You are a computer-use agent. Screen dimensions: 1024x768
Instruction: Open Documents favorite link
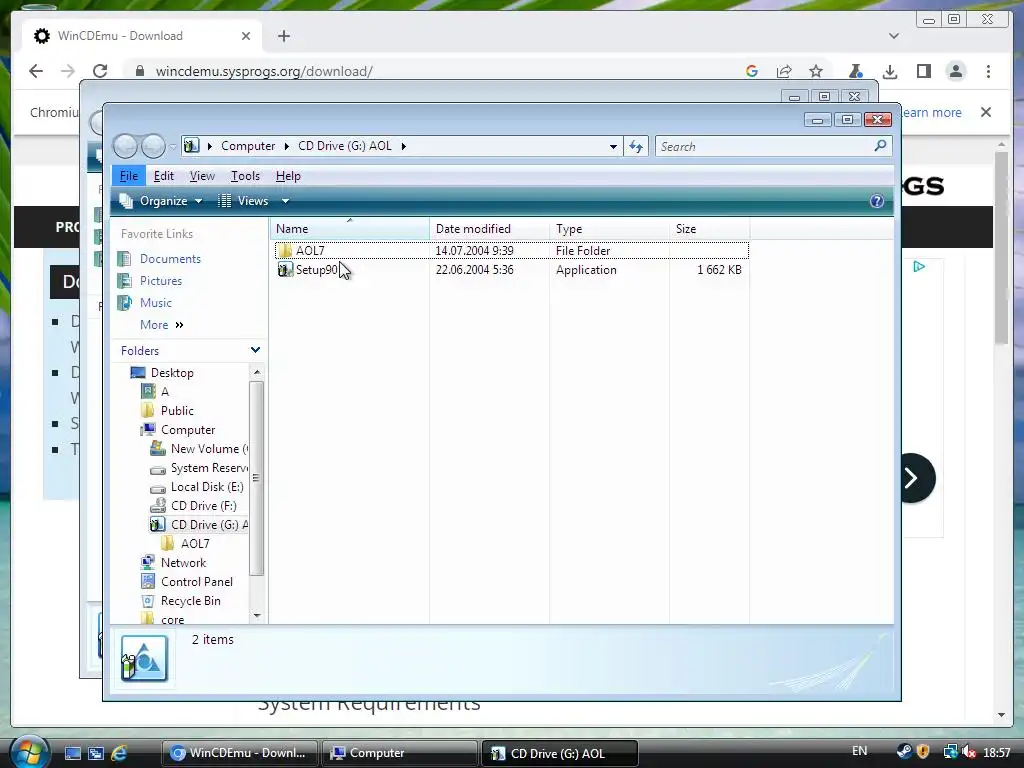(170, 259)
